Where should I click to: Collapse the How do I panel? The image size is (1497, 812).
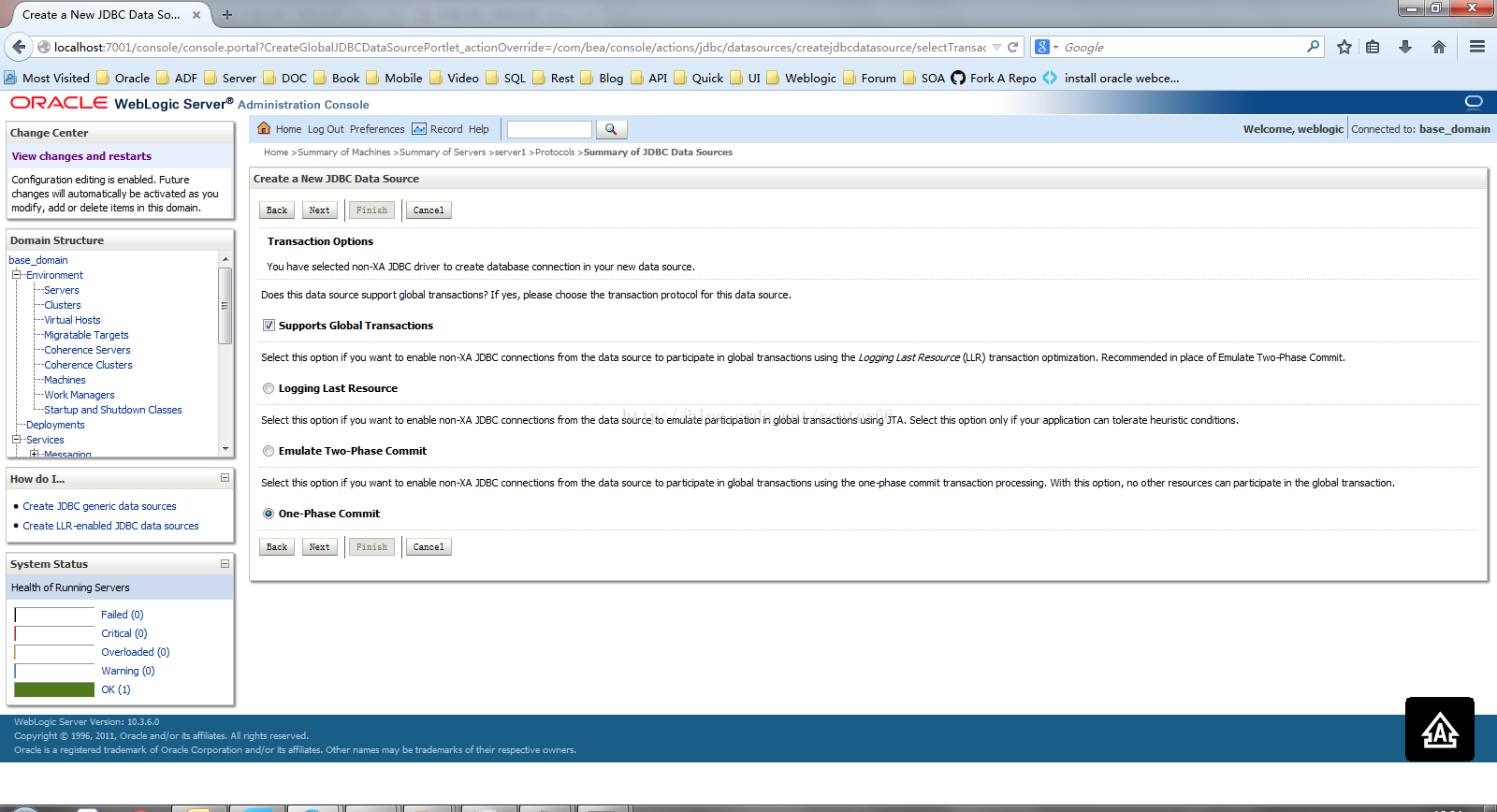point(225,478)
